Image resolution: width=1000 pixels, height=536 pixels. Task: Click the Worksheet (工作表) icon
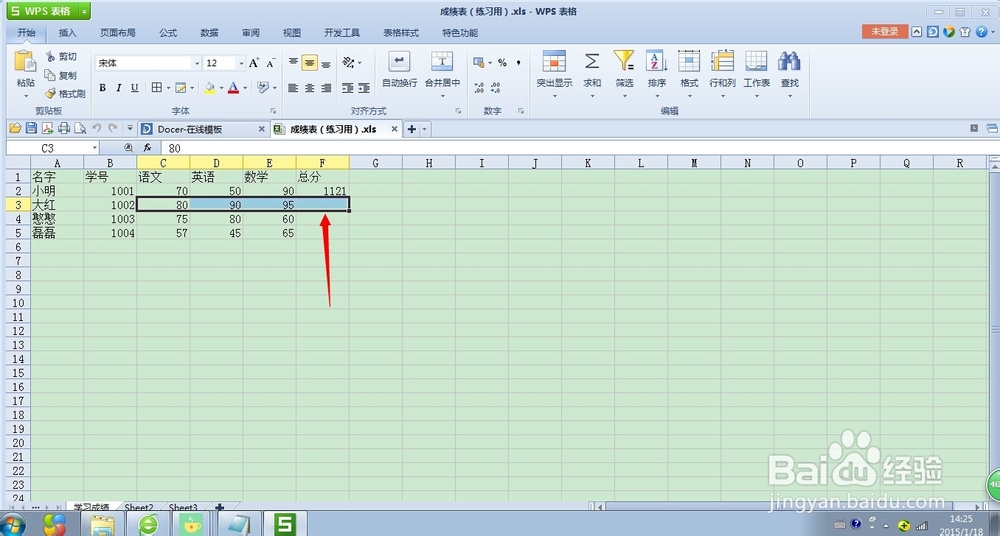pyautogui.click(x=756, y=61)
